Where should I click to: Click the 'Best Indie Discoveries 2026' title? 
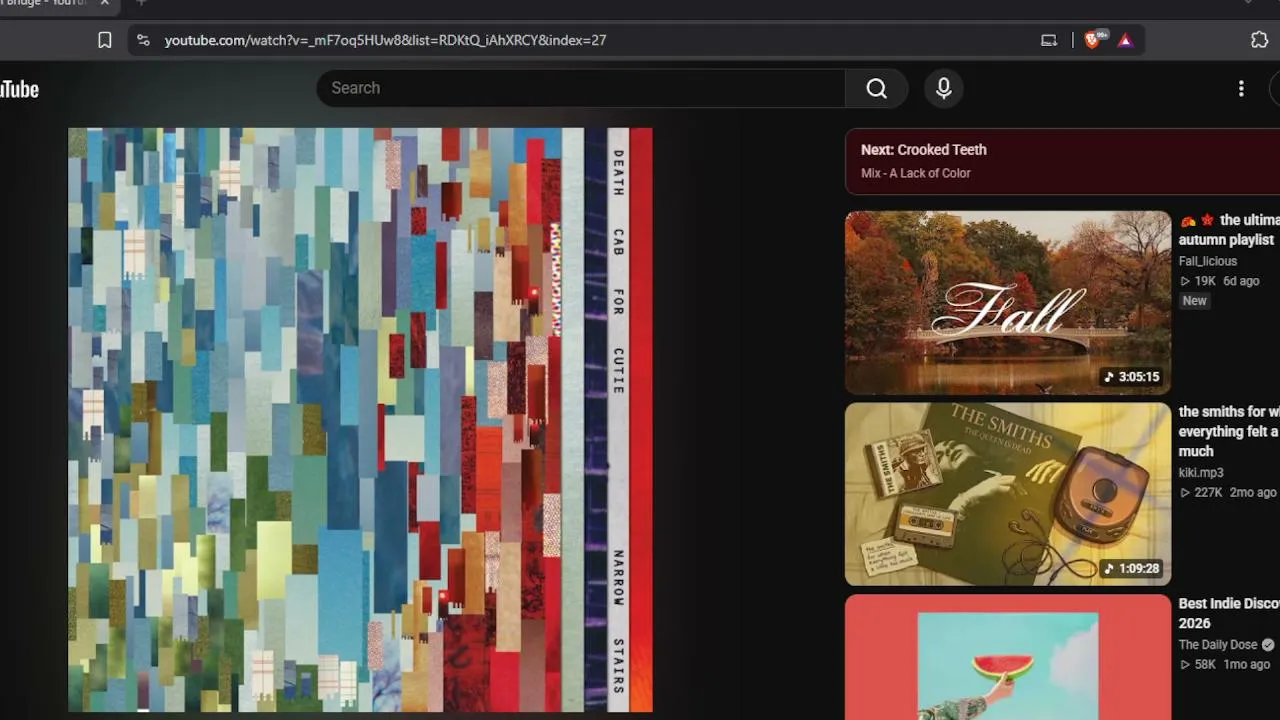tap(1229, 613)
